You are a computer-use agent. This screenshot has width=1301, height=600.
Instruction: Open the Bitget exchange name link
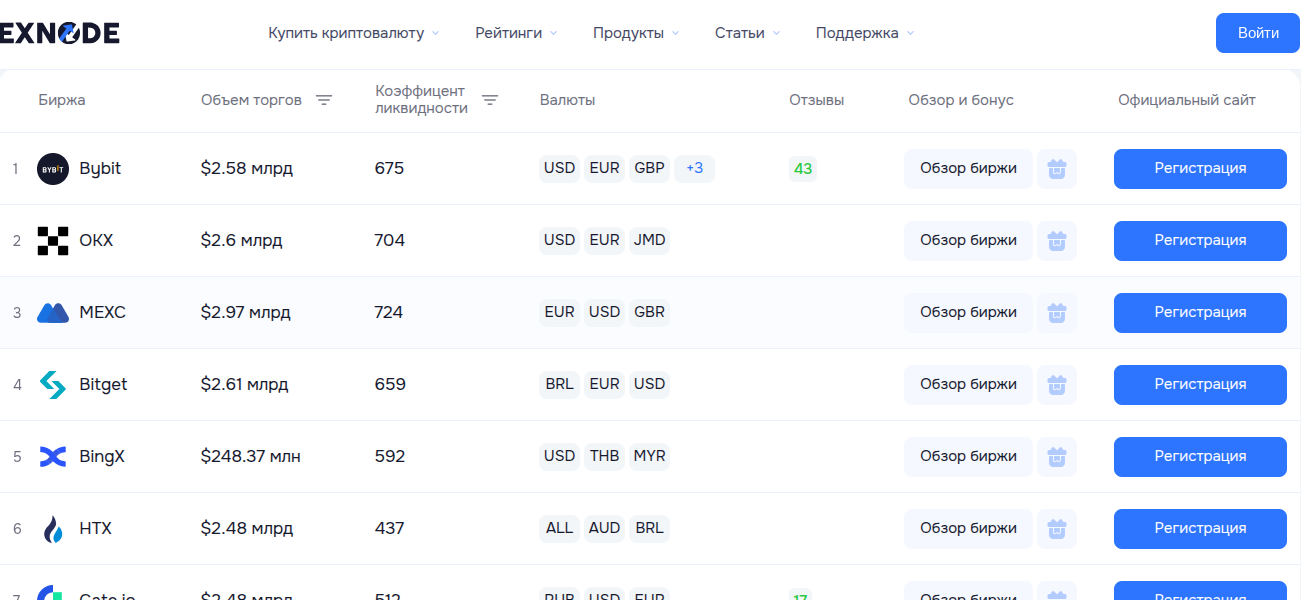103,385
